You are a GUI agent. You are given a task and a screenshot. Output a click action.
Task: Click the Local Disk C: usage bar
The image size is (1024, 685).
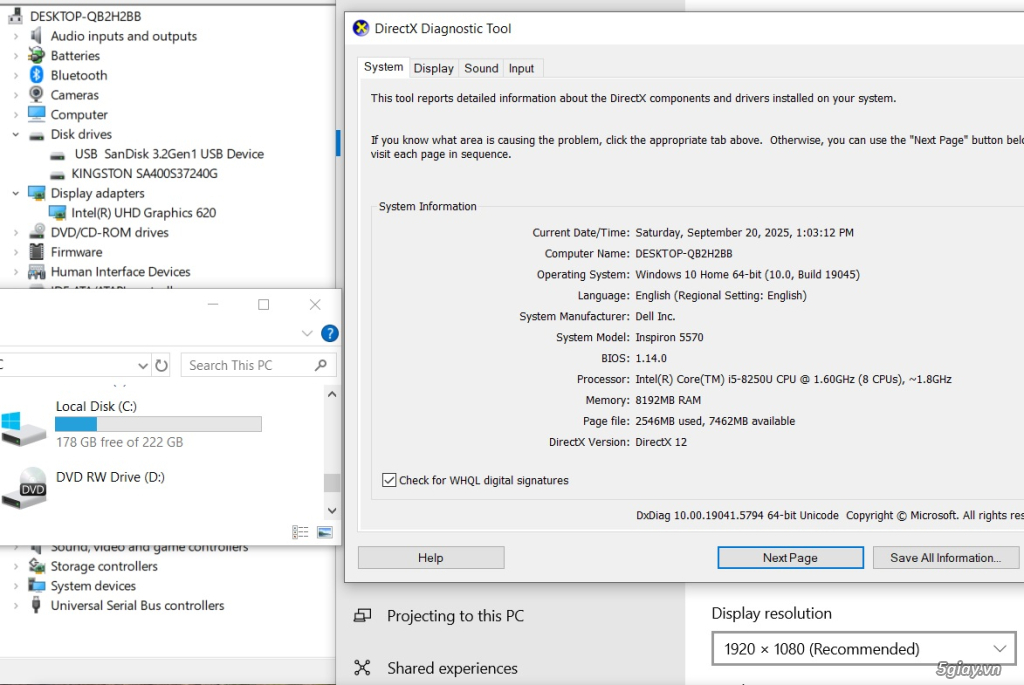160,424
